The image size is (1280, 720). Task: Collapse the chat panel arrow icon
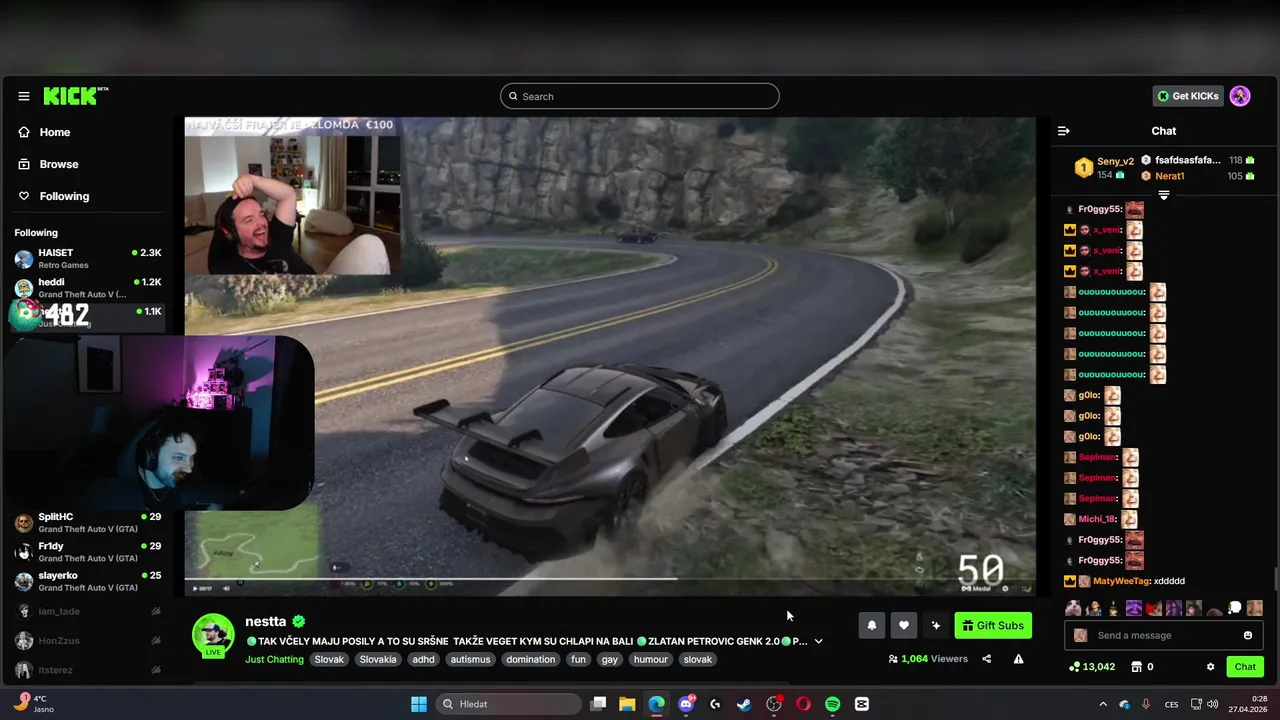(x=1064, y=131)
